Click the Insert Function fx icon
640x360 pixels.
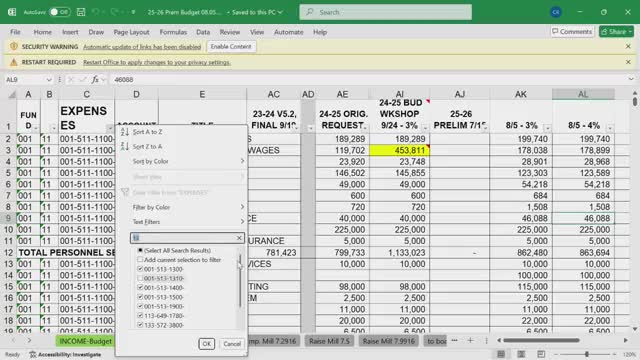[x=95, y=80]
